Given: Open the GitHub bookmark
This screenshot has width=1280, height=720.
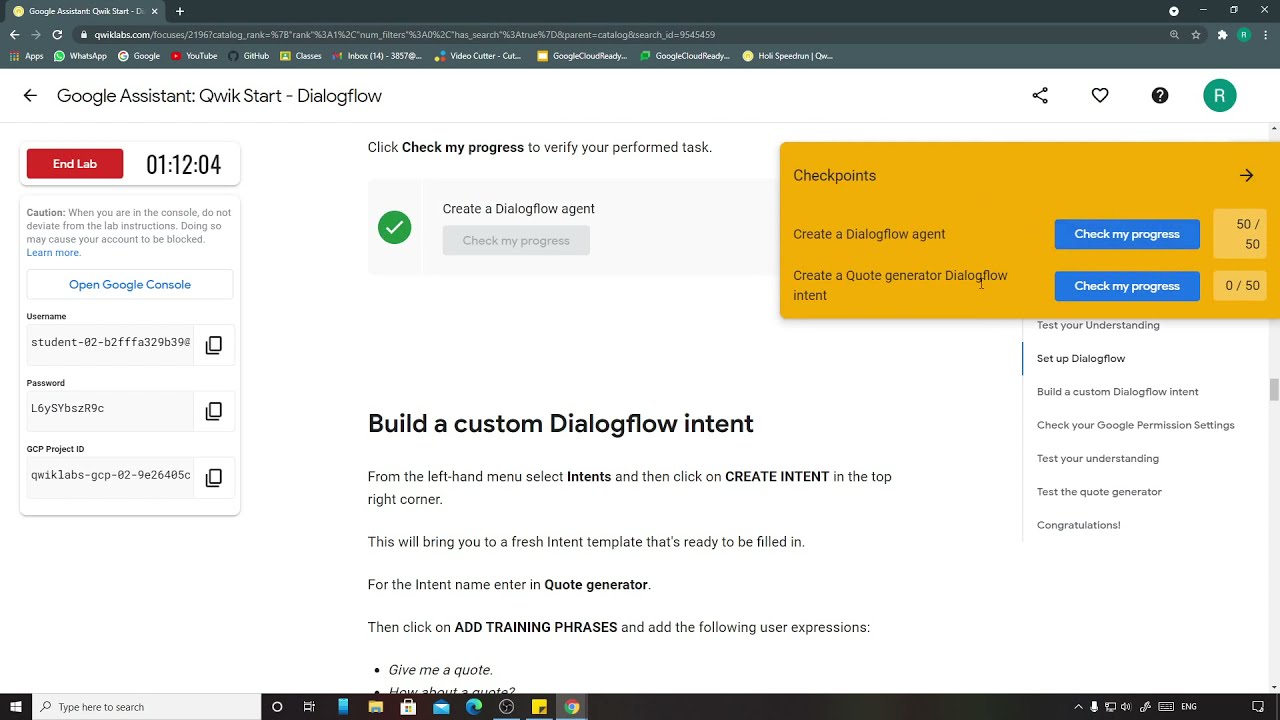Looking at the screenshot, I should click(249, 56).
